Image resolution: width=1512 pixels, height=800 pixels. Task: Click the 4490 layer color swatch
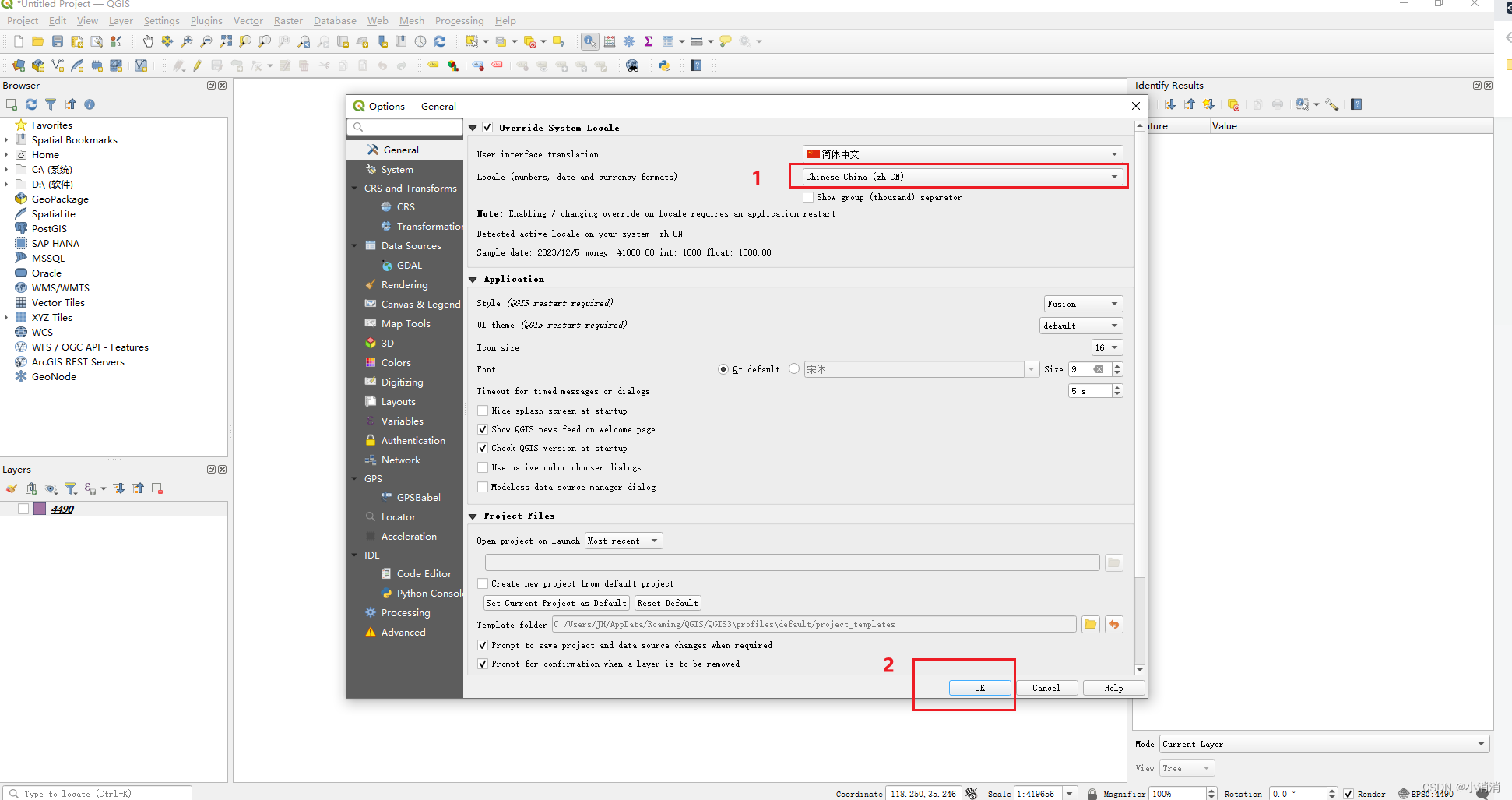pos(40,509)
